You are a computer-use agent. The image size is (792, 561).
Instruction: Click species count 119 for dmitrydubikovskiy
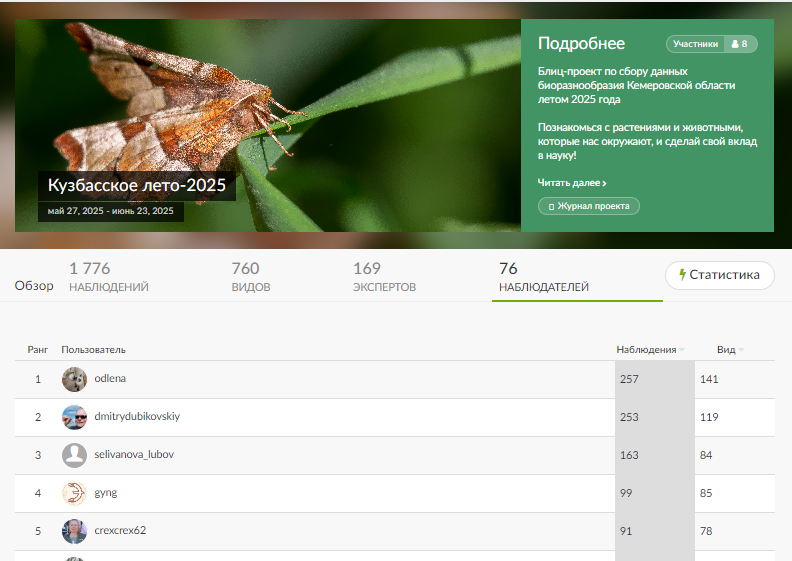tap(709, 417)
